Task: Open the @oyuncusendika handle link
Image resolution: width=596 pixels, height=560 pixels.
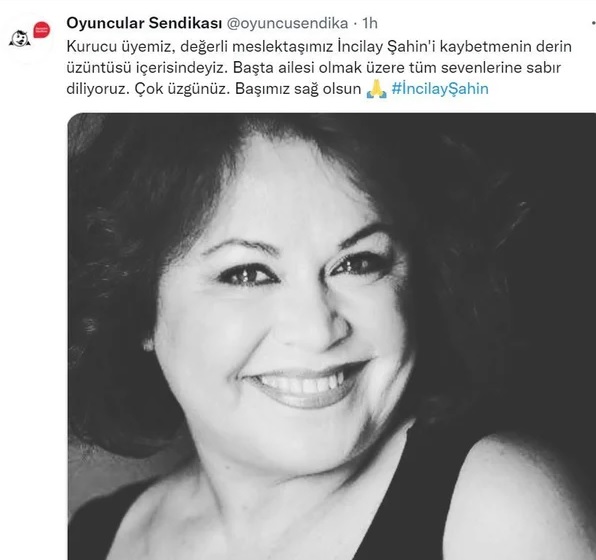Action: click(x=287, y=24)
